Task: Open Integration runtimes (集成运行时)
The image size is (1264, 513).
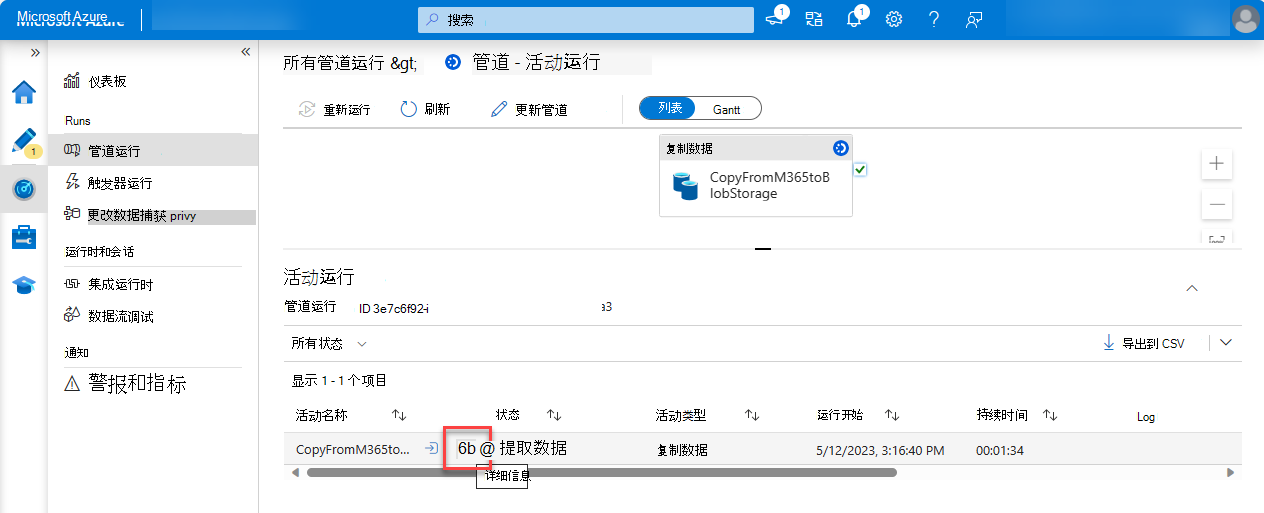Action: [x=108, y=284]
